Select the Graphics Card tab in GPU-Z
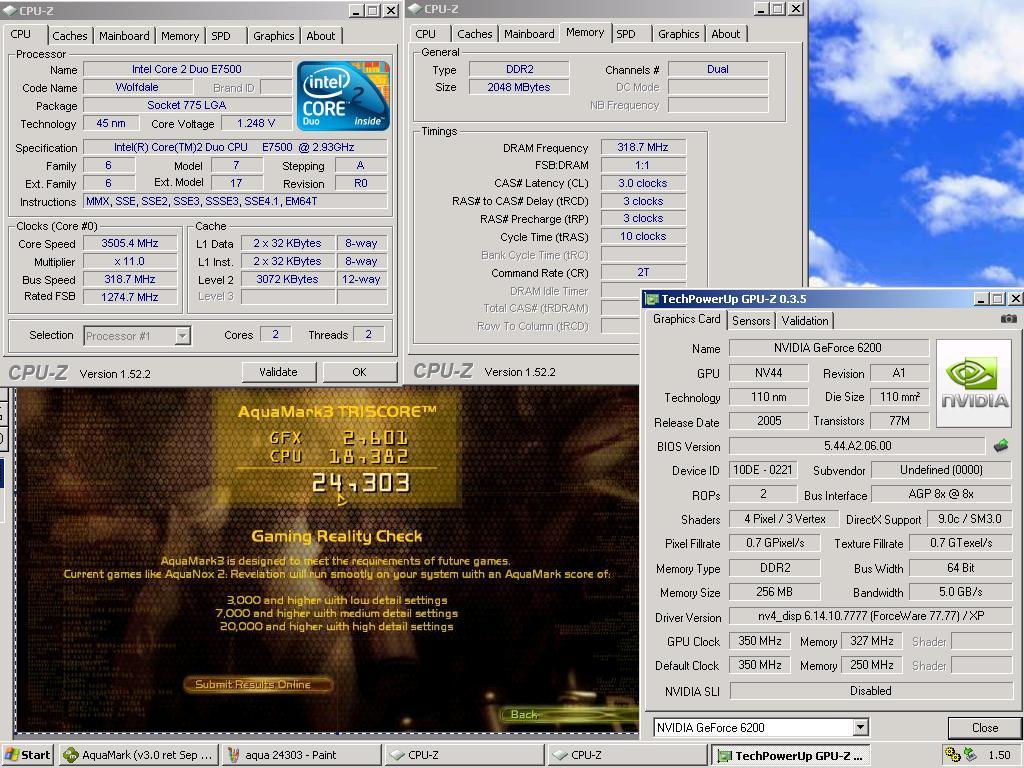This screenshot has width=1024, height=768. 686,319
